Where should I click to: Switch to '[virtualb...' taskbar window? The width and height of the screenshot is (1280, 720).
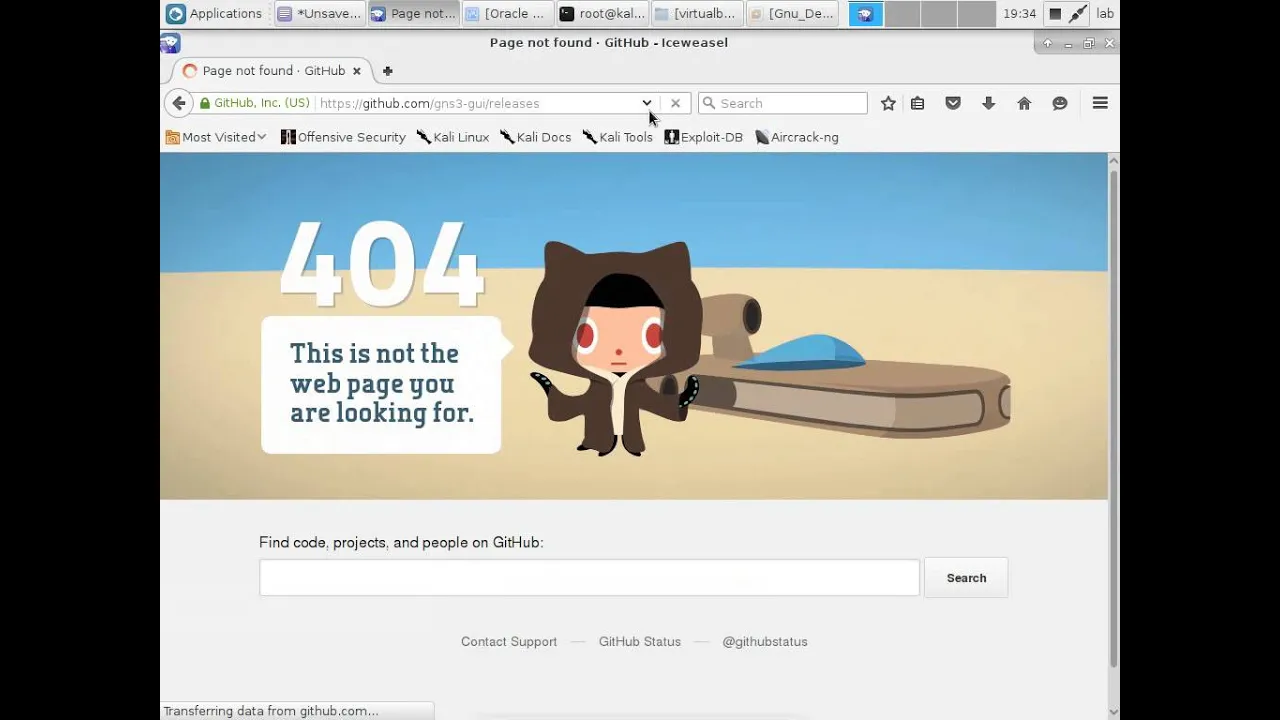(x=695, y=13)
